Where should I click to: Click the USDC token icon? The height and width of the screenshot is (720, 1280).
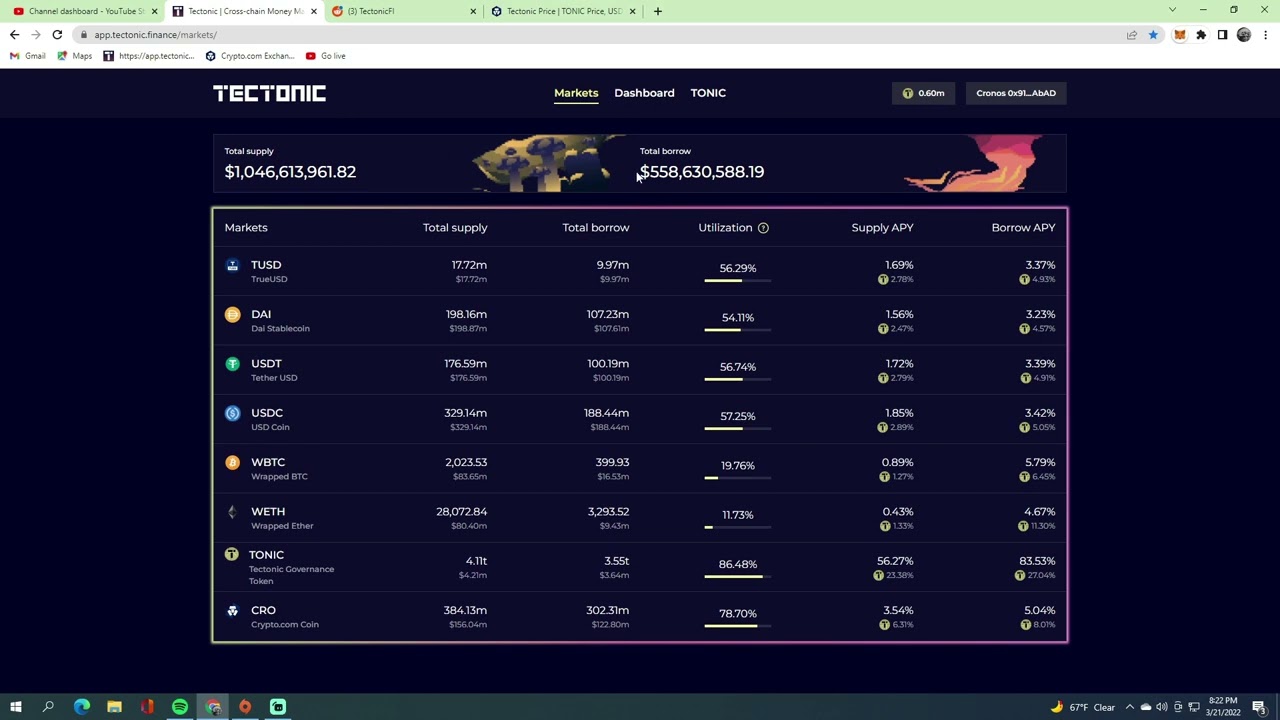pyautogui.click(x=232, y=413)
